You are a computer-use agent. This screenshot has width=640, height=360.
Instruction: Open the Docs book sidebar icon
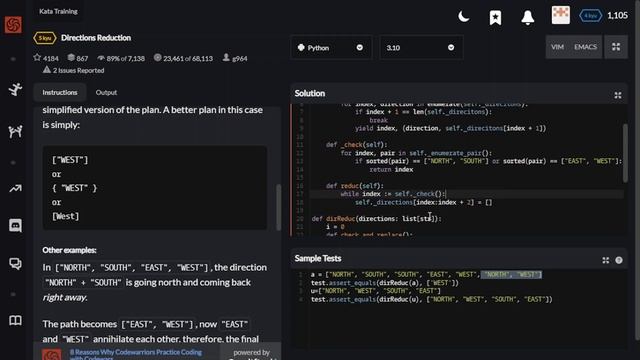pos(15,320)
